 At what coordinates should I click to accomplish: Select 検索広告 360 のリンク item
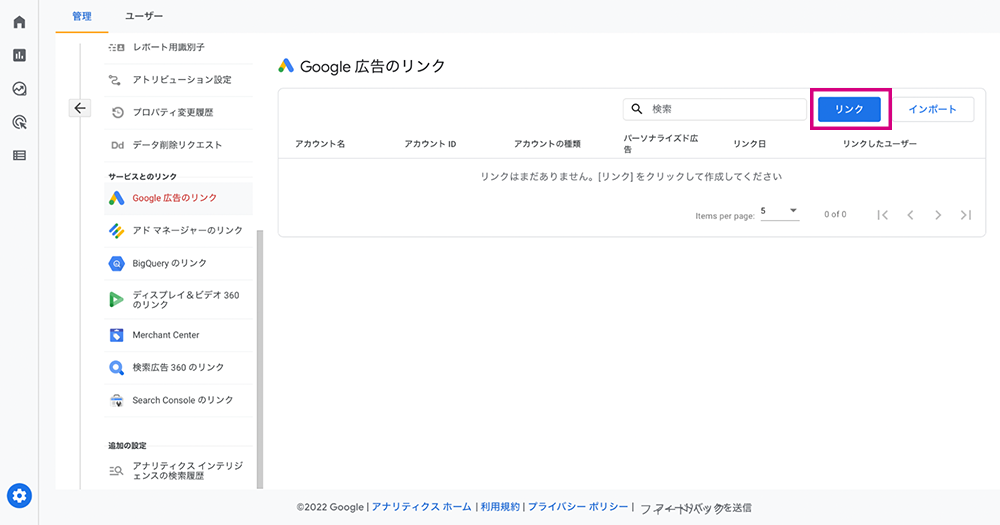pyautogui.click(x=179, y=367)
